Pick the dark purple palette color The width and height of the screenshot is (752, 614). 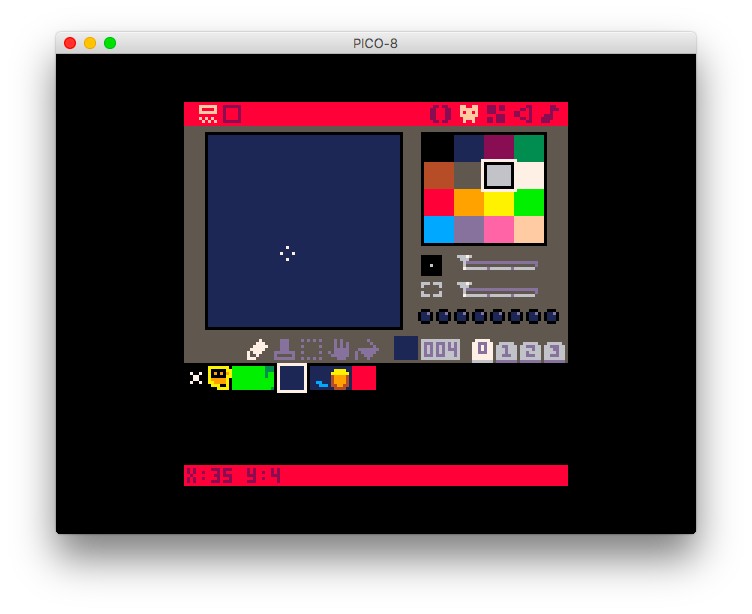click(499, 149)
